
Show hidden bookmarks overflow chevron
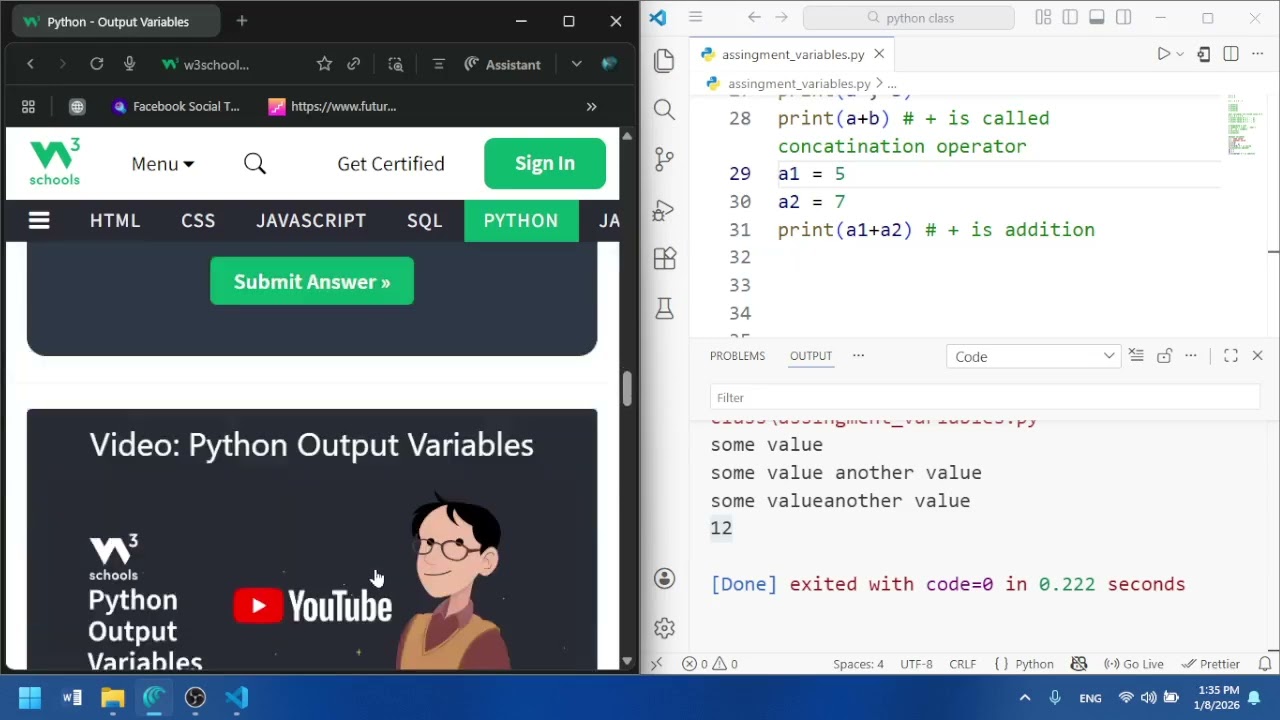point(591,106)
